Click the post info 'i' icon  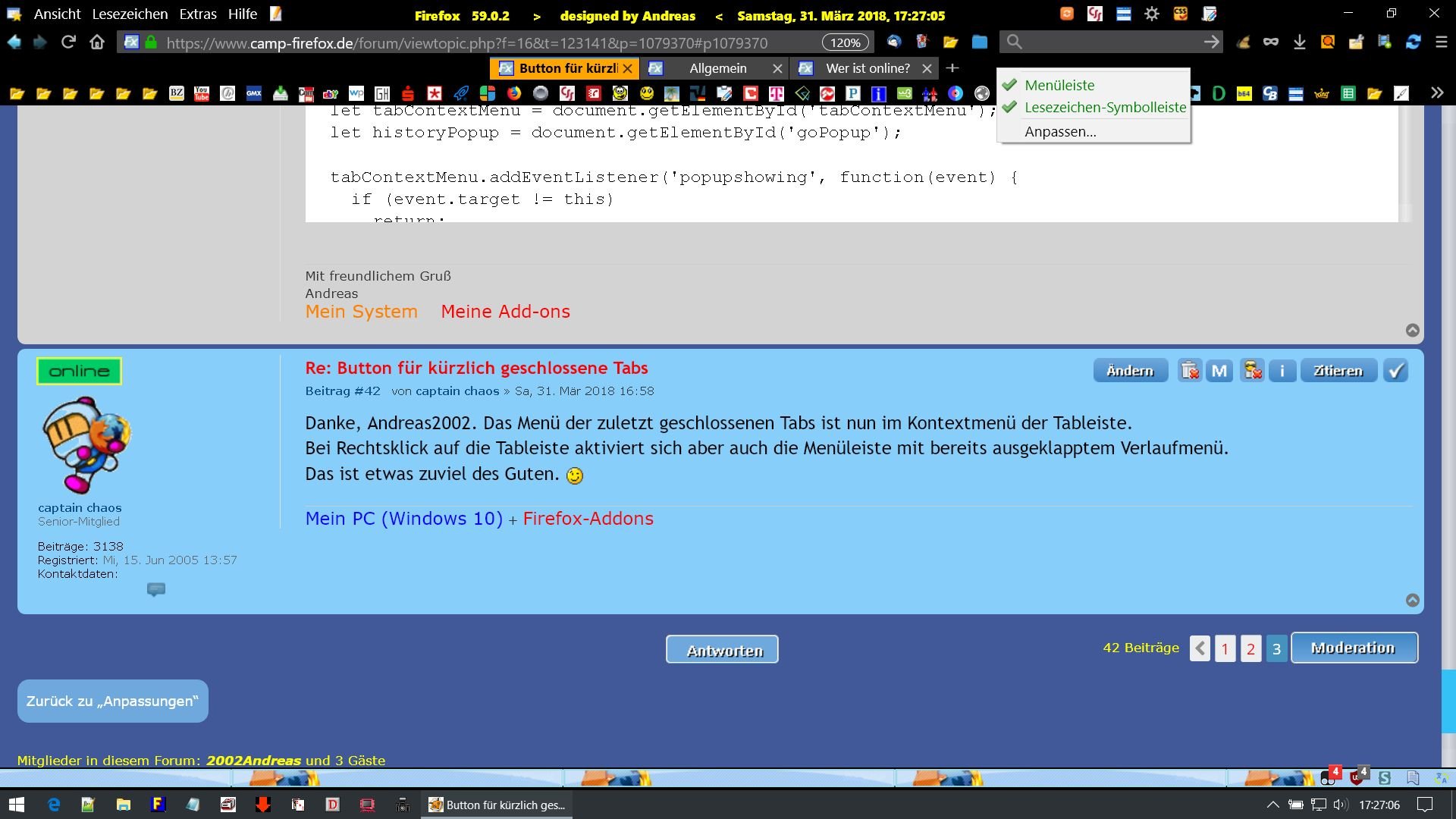[x=1282, y=371]
